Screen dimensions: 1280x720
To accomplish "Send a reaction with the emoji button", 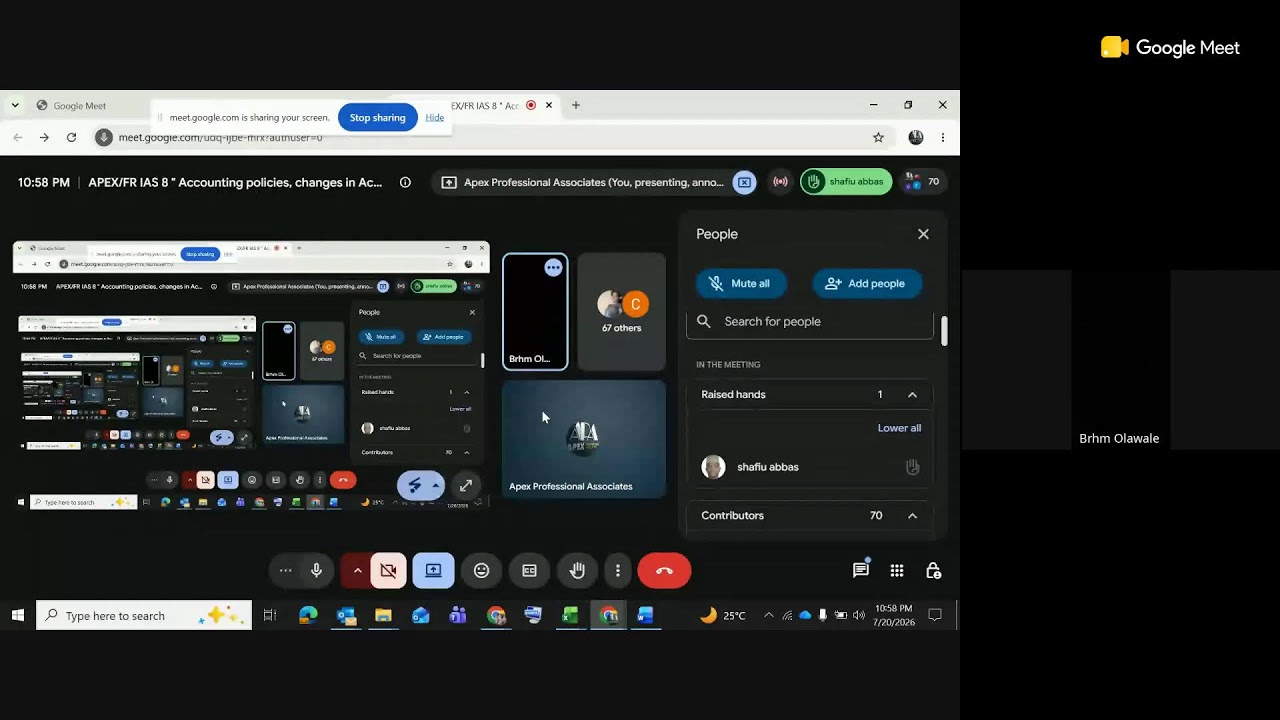I will click(481, 571).
